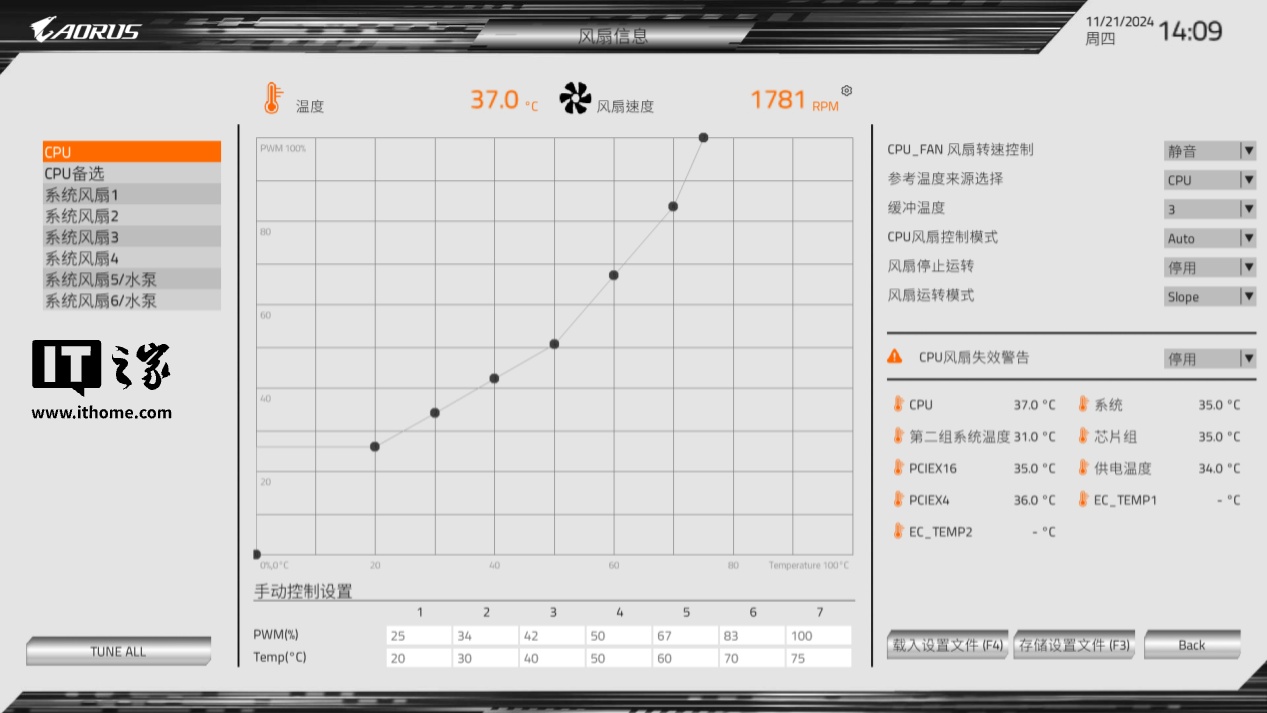
Task: Open the CPU风扇失效警告 dropdown
Action: point(1210,359)
